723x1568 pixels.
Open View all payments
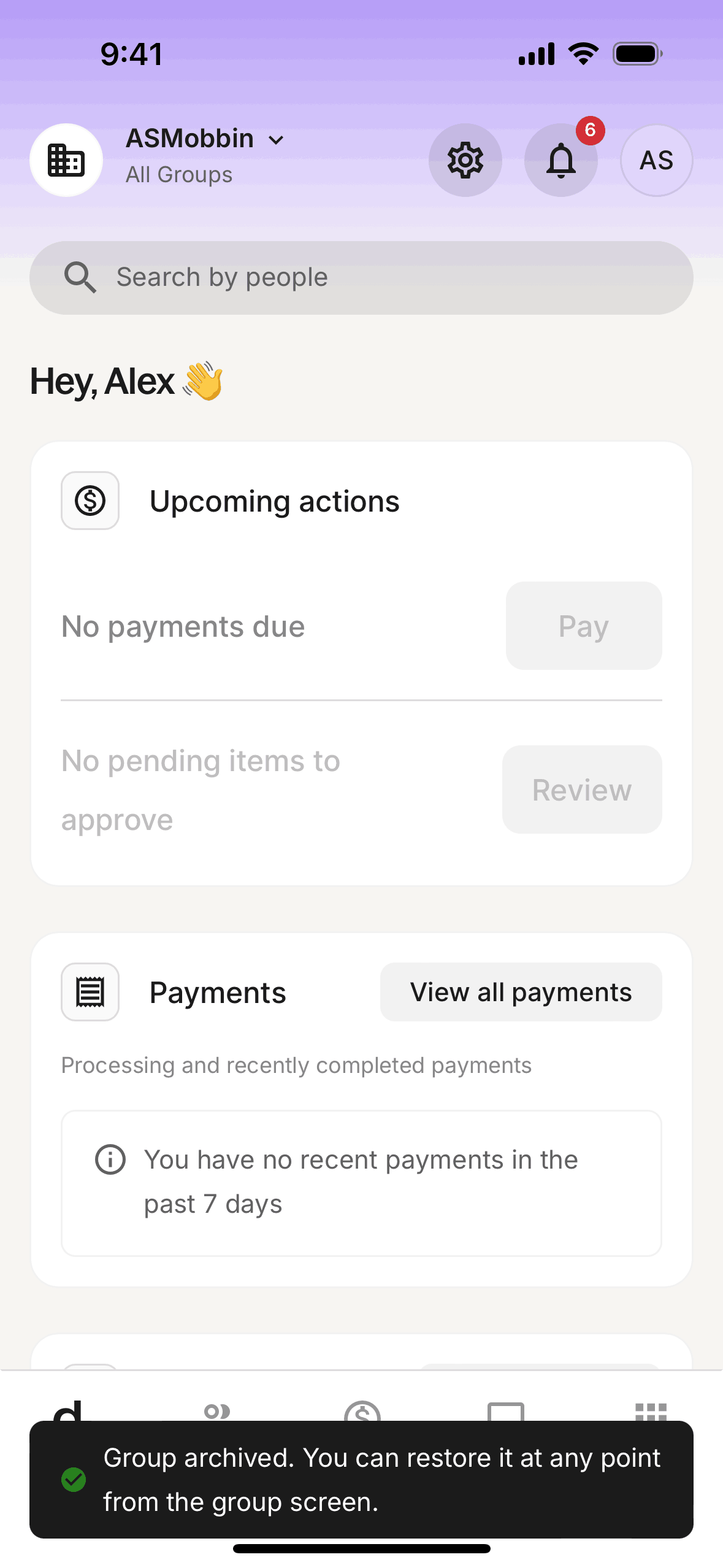tap(521, 992)
